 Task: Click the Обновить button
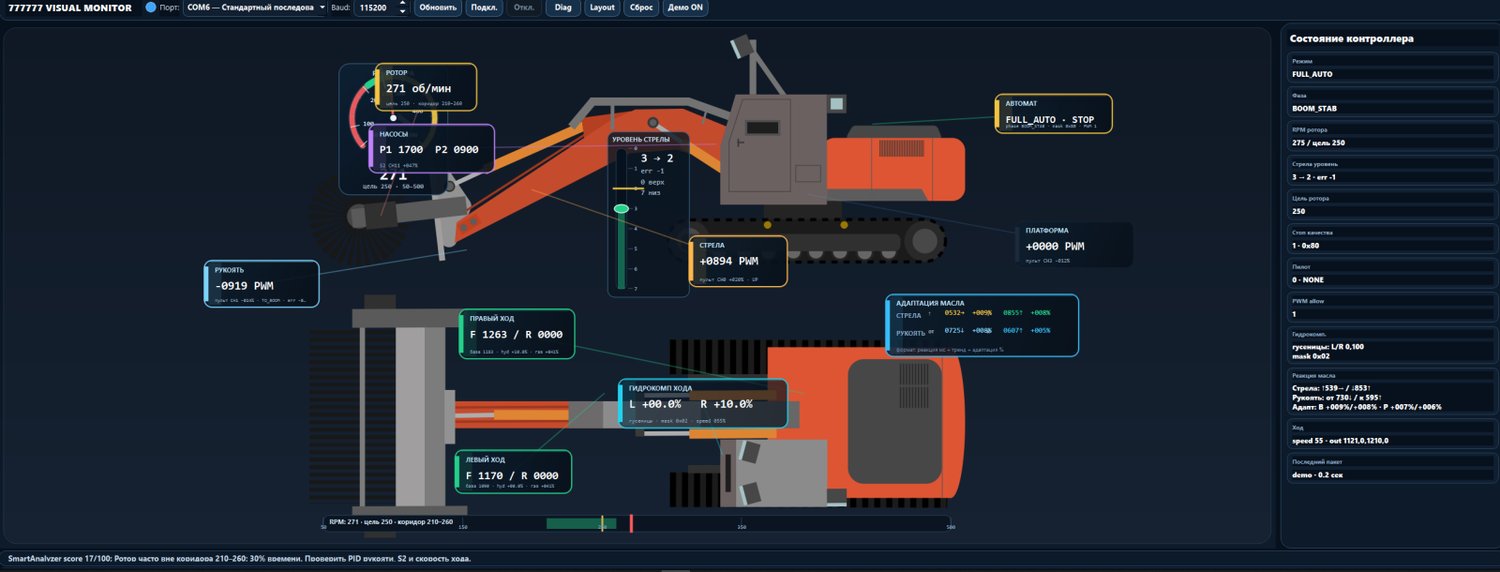tap(438, 7)
